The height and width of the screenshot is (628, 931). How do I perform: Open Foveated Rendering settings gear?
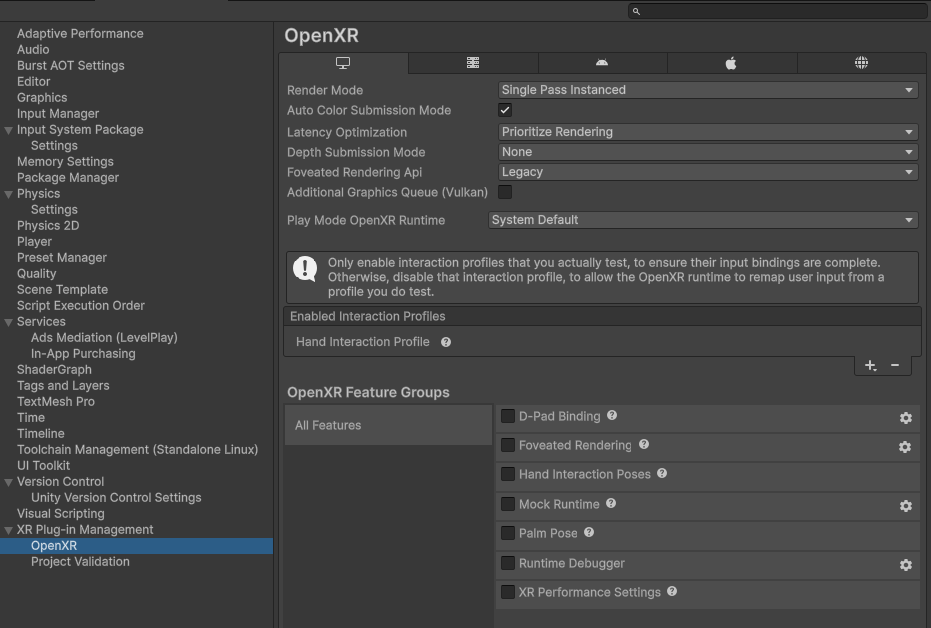(905, 447)
